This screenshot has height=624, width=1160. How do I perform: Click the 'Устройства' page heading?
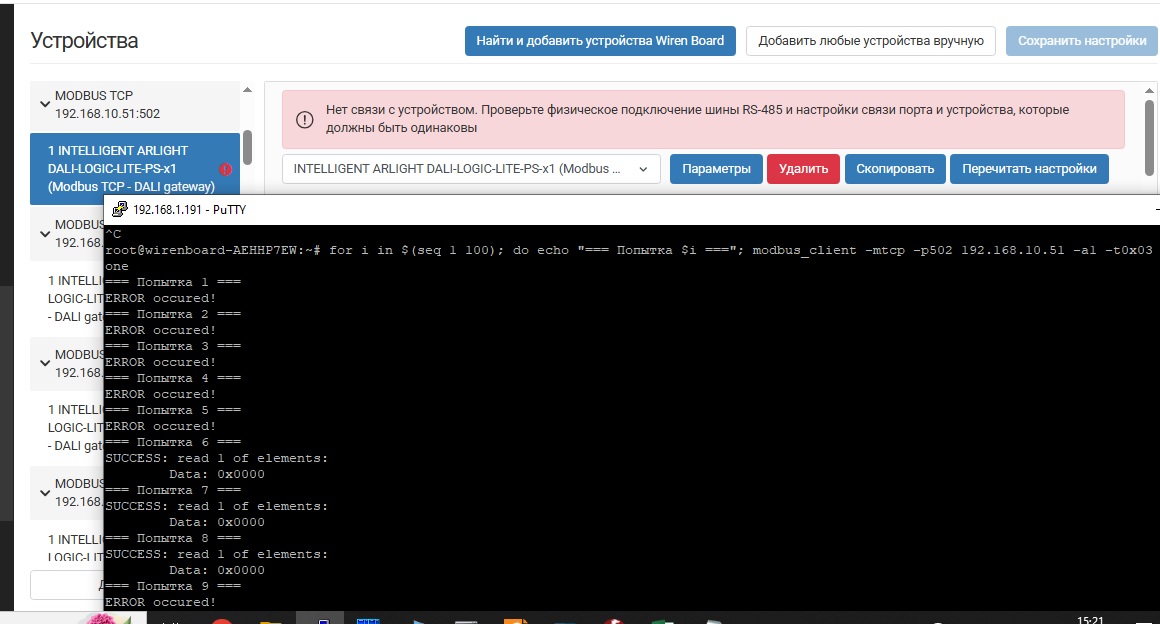84,41
